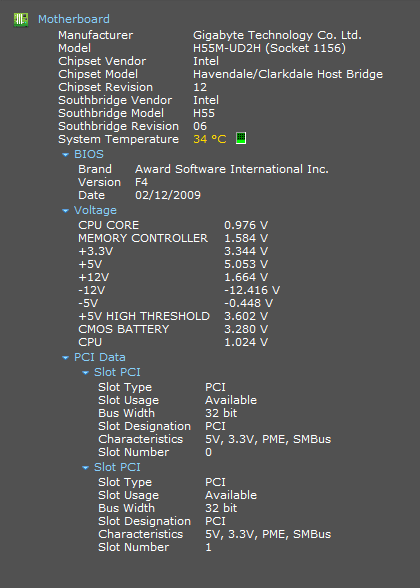Collapse the Voltage section arrow

(66, 210)
